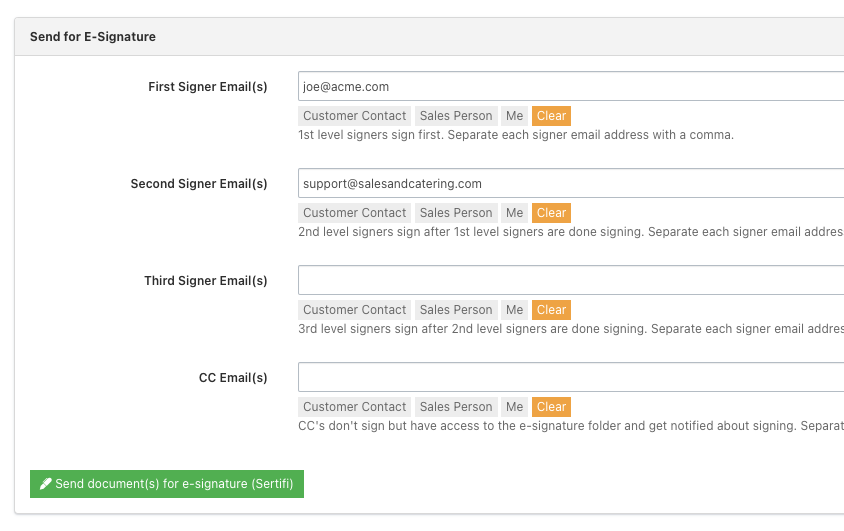Focus the First Signer Email(s) field
The height and width of the screenshot is (531, 844).
570,87
